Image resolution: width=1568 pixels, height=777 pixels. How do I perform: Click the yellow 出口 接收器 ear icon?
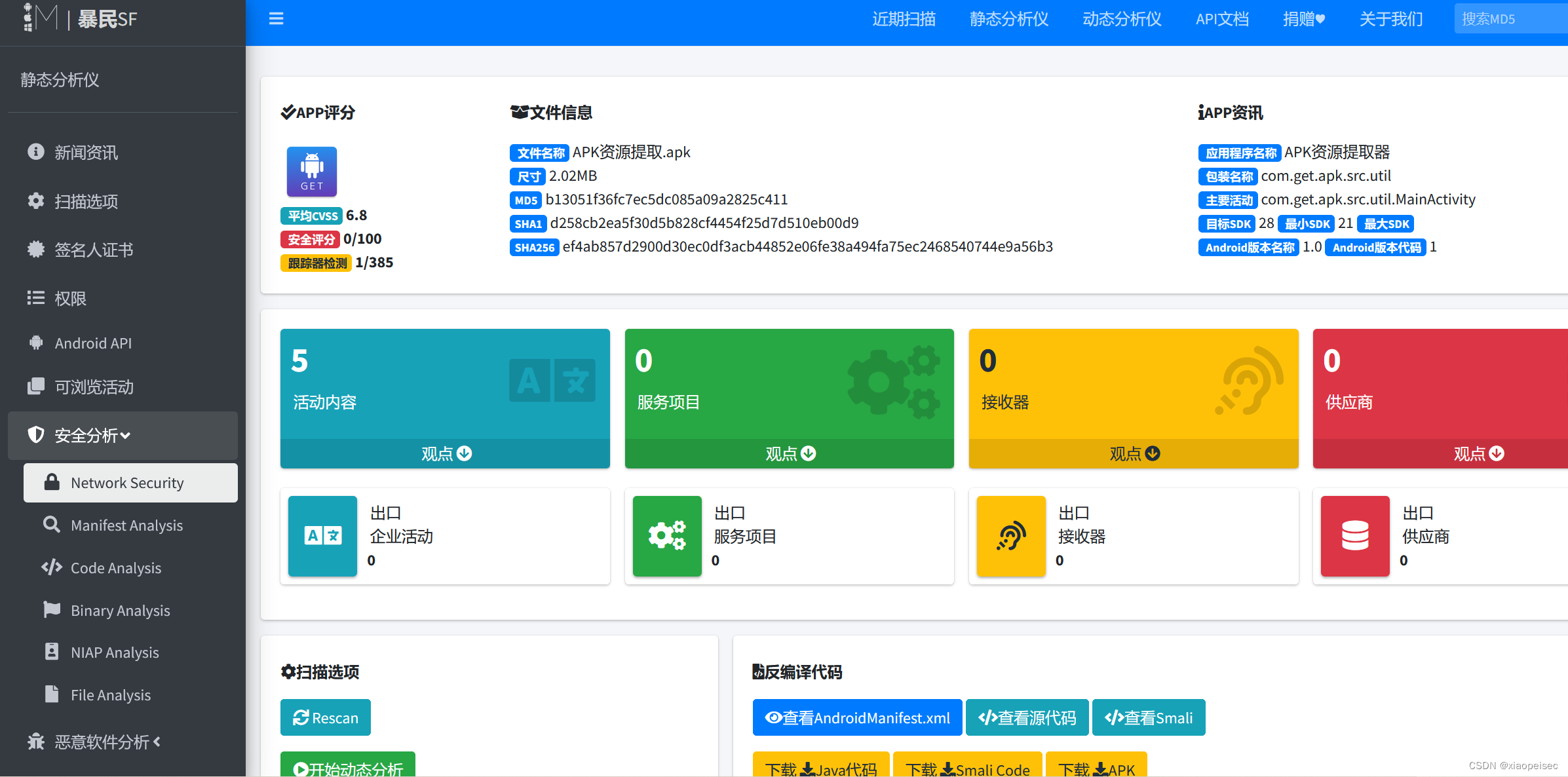coord(1011,536)
